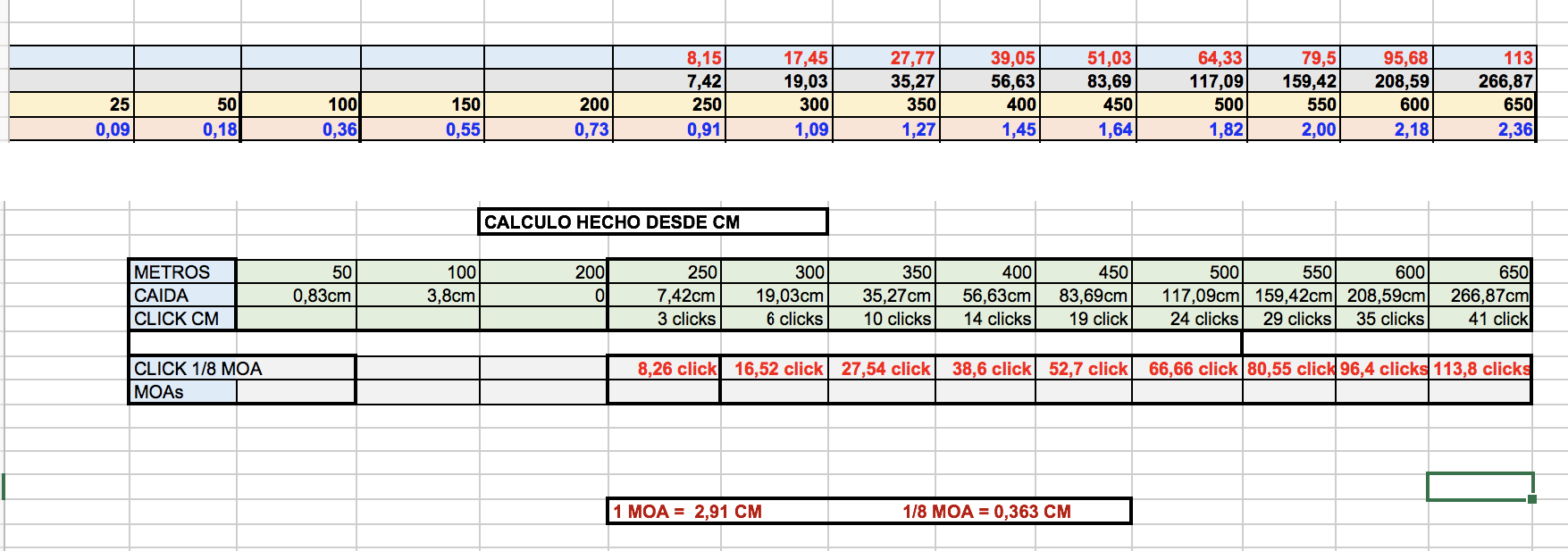Click the MOAs row label cell
The width and height of the screenshot is (1568, 551).
(x=182, y=392)
